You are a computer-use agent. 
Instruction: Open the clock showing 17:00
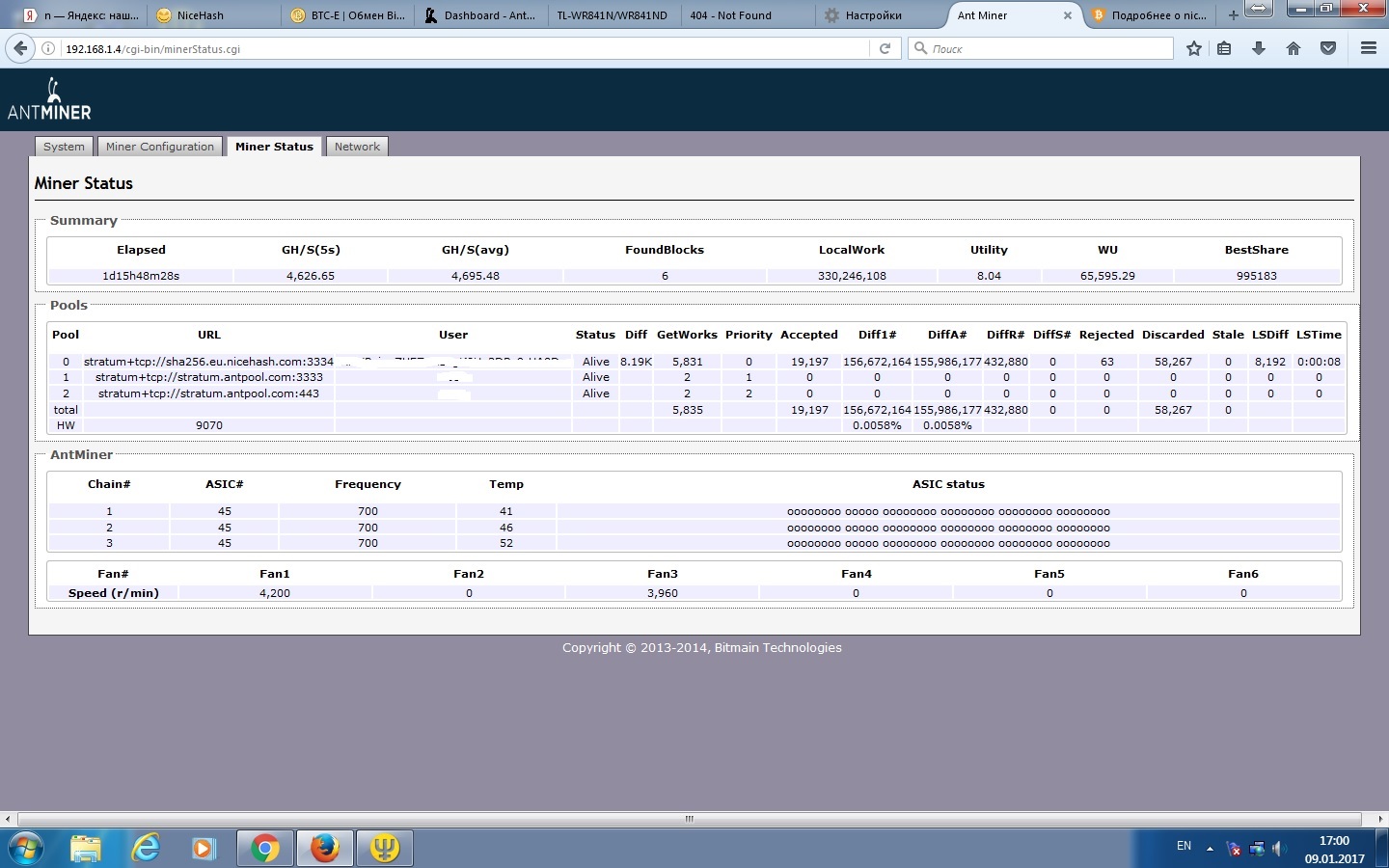coord(1334,850)
